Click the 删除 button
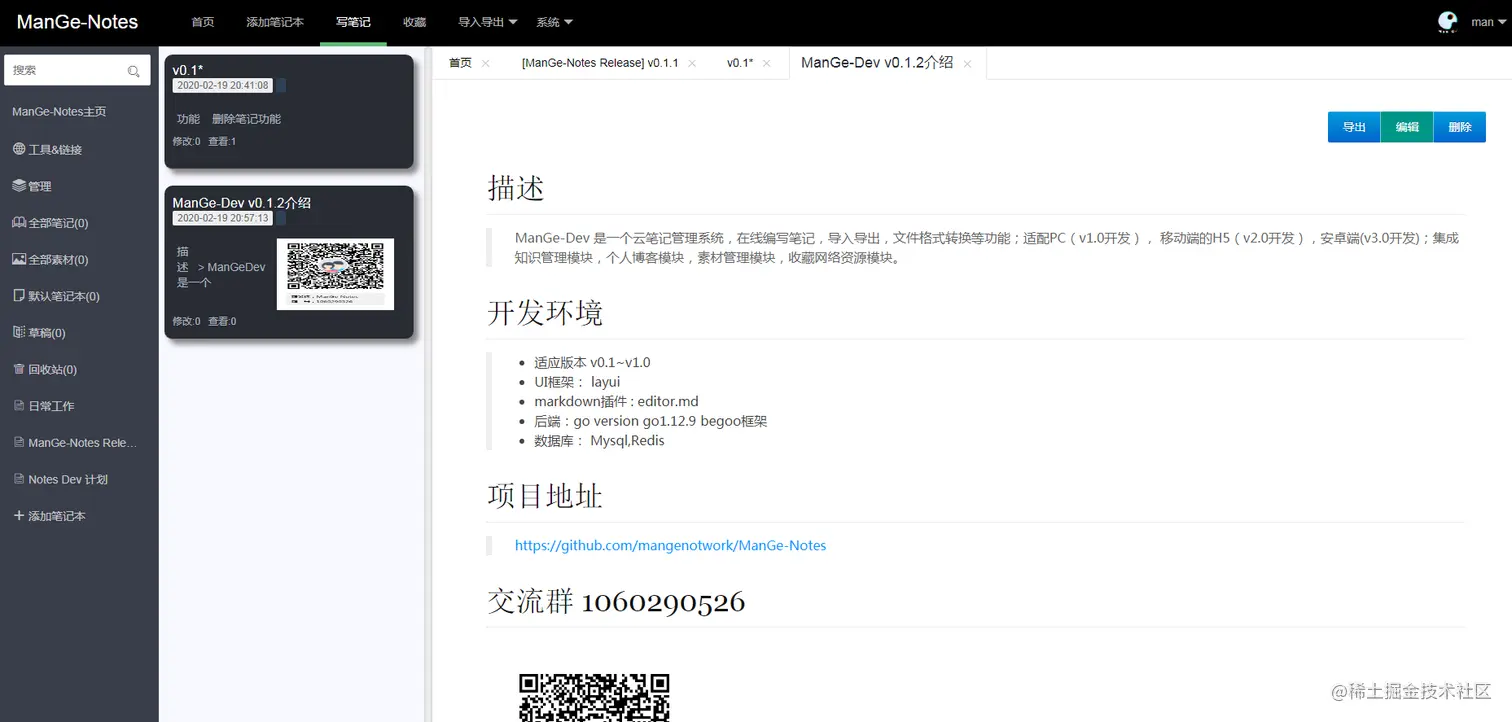Screen dimensions: 1512x722 point(1460,127)
